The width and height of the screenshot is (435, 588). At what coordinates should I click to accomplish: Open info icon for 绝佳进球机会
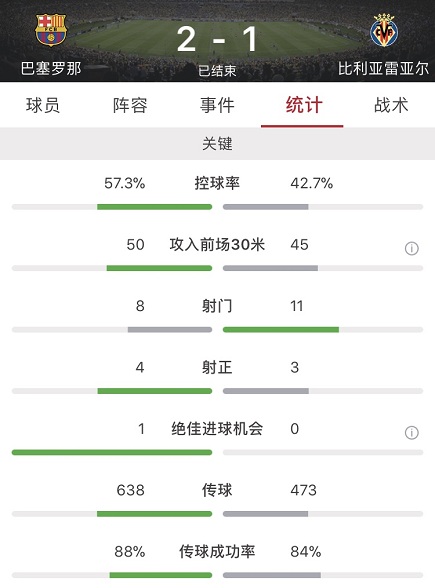(x=411, y=433)
